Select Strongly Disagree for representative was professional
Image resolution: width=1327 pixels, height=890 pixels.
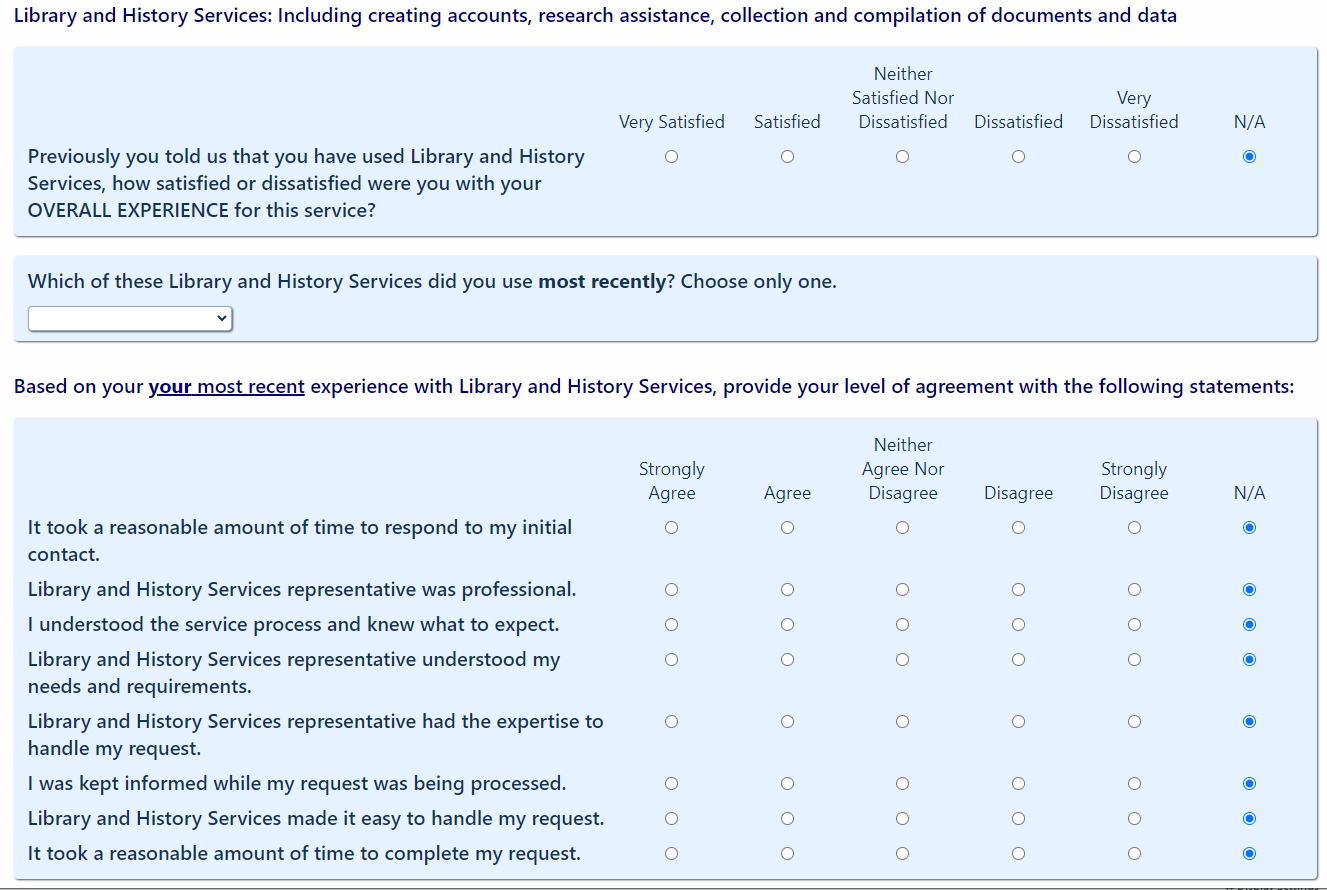click(1134, 590)
